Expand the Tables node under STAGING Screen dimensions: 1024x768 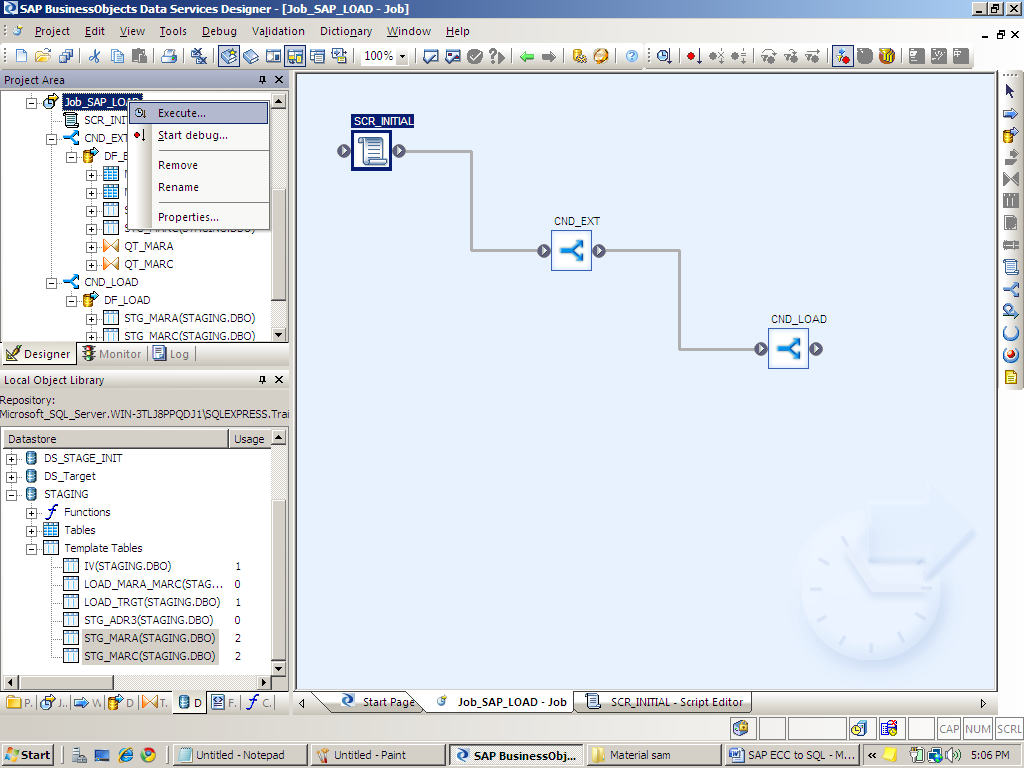31,531
